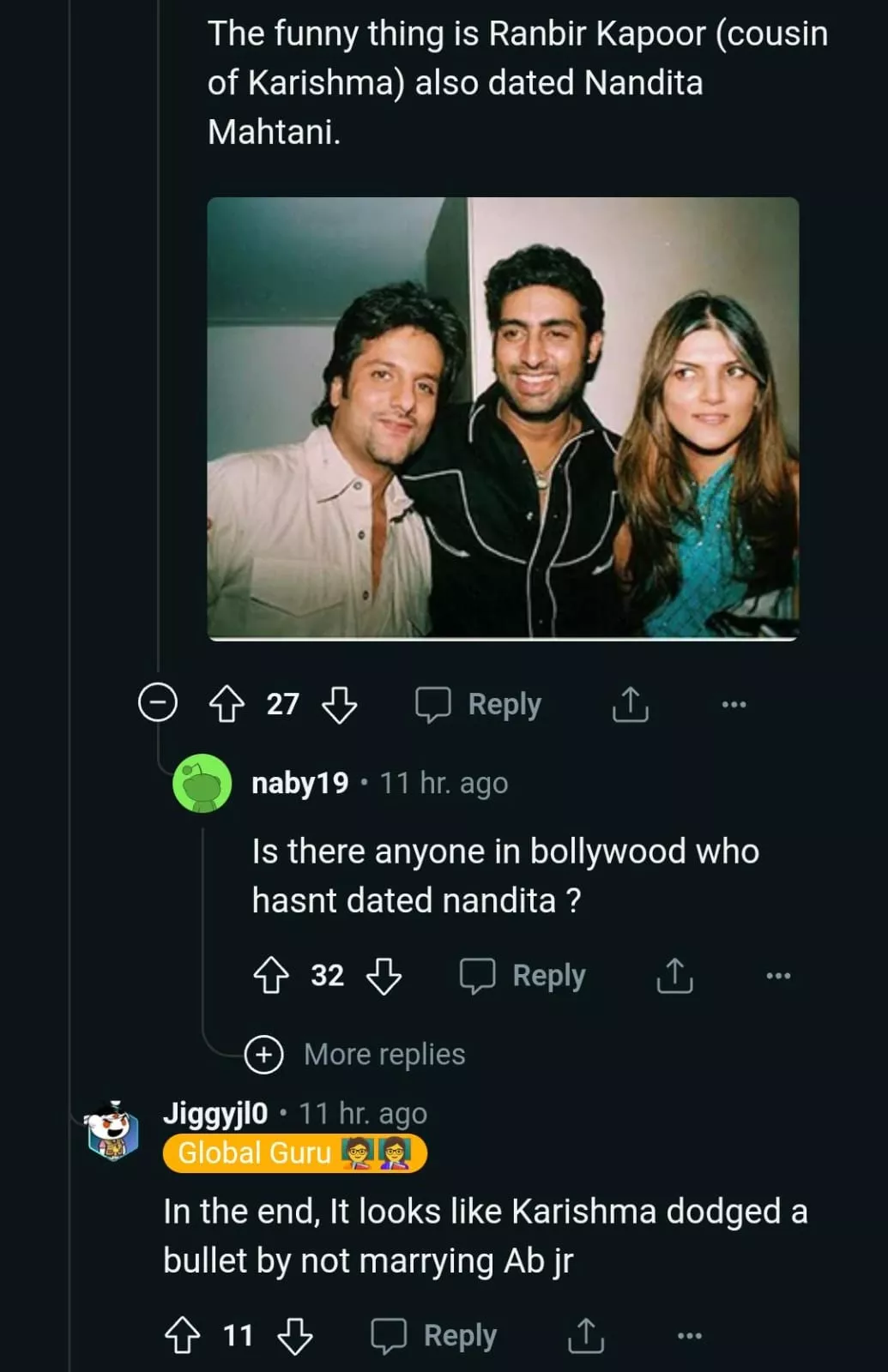
Task: Open more options for JiggyjI0's comment
Action: [x=689, y=1336]
